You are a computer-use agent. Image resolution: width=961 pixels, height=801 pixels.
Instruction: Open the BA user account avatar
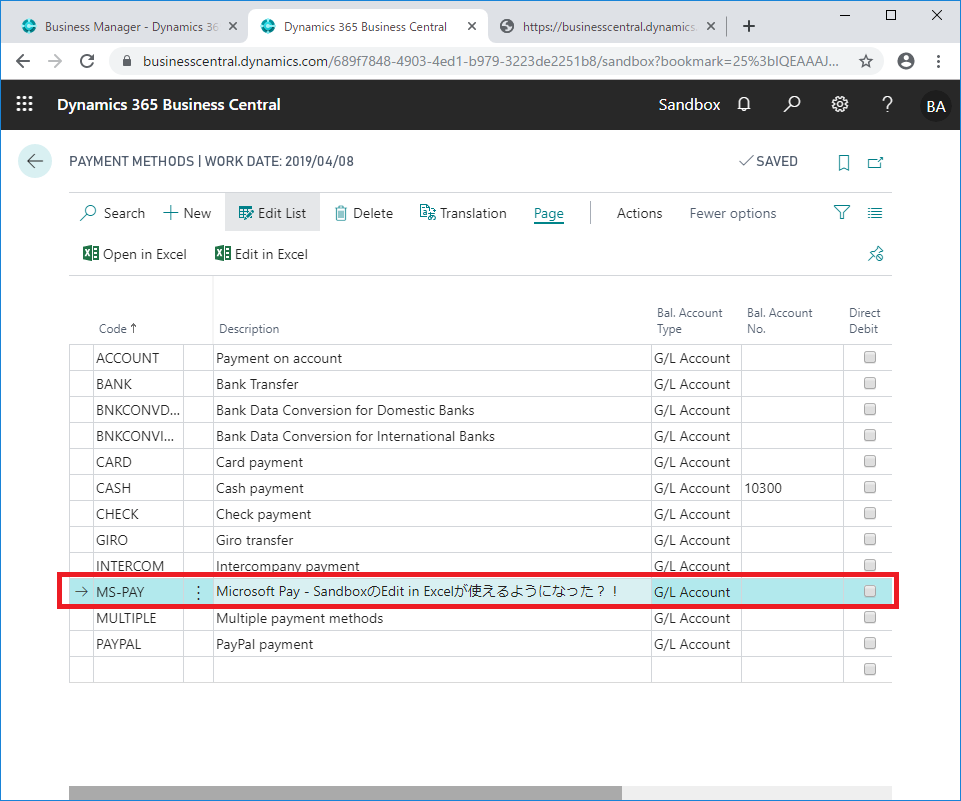pos(935,106)
